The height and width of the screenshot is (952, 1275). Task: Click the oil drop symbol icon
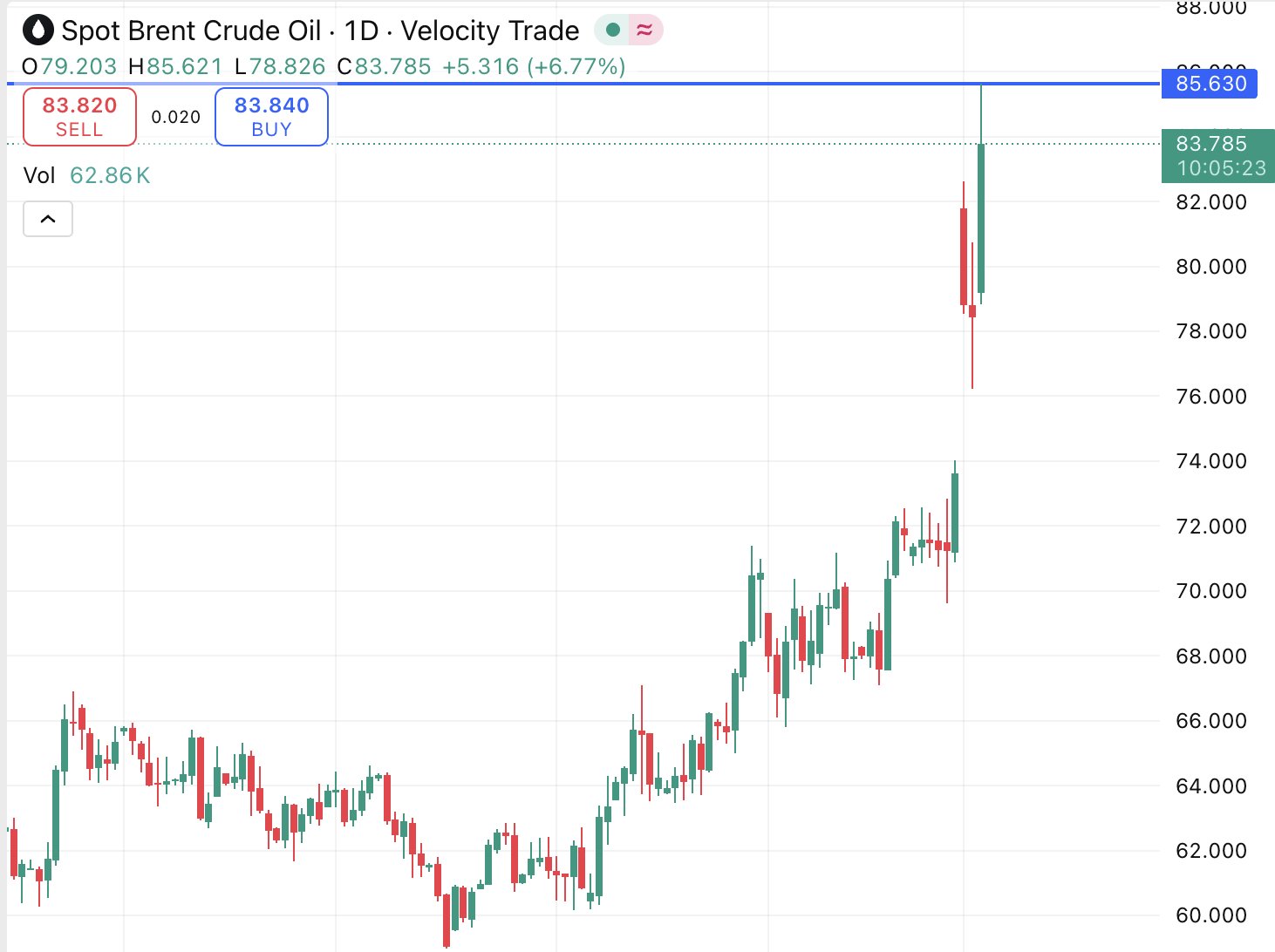pyautogui.click(x=37, y=31)
